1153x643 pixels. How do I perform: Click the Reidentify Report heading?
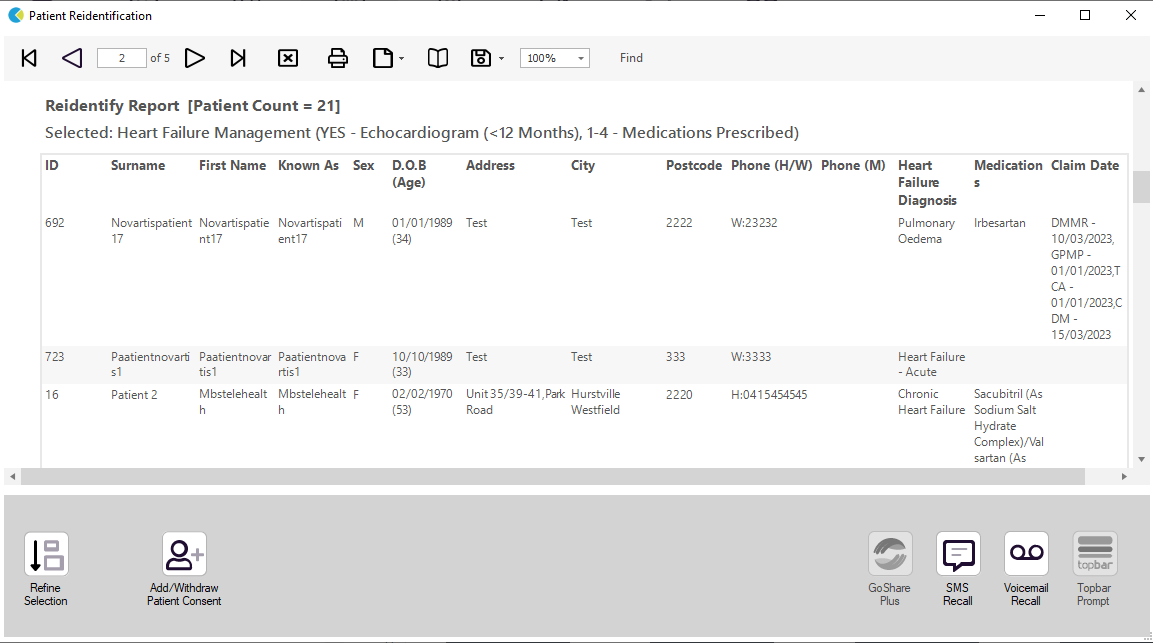(x=193, y=106)
